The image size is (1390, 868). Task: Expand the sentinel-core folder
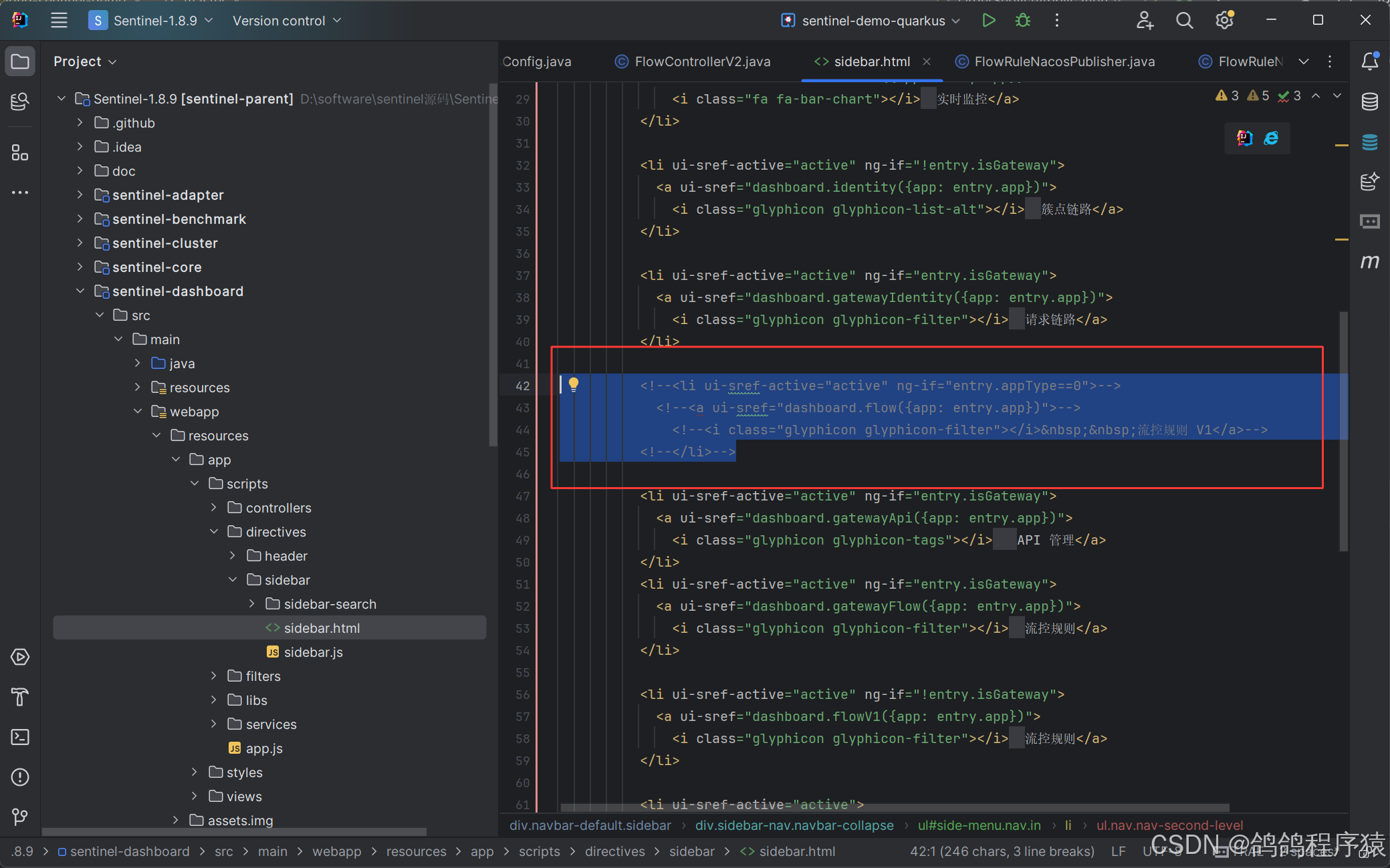tap(80, 267)
